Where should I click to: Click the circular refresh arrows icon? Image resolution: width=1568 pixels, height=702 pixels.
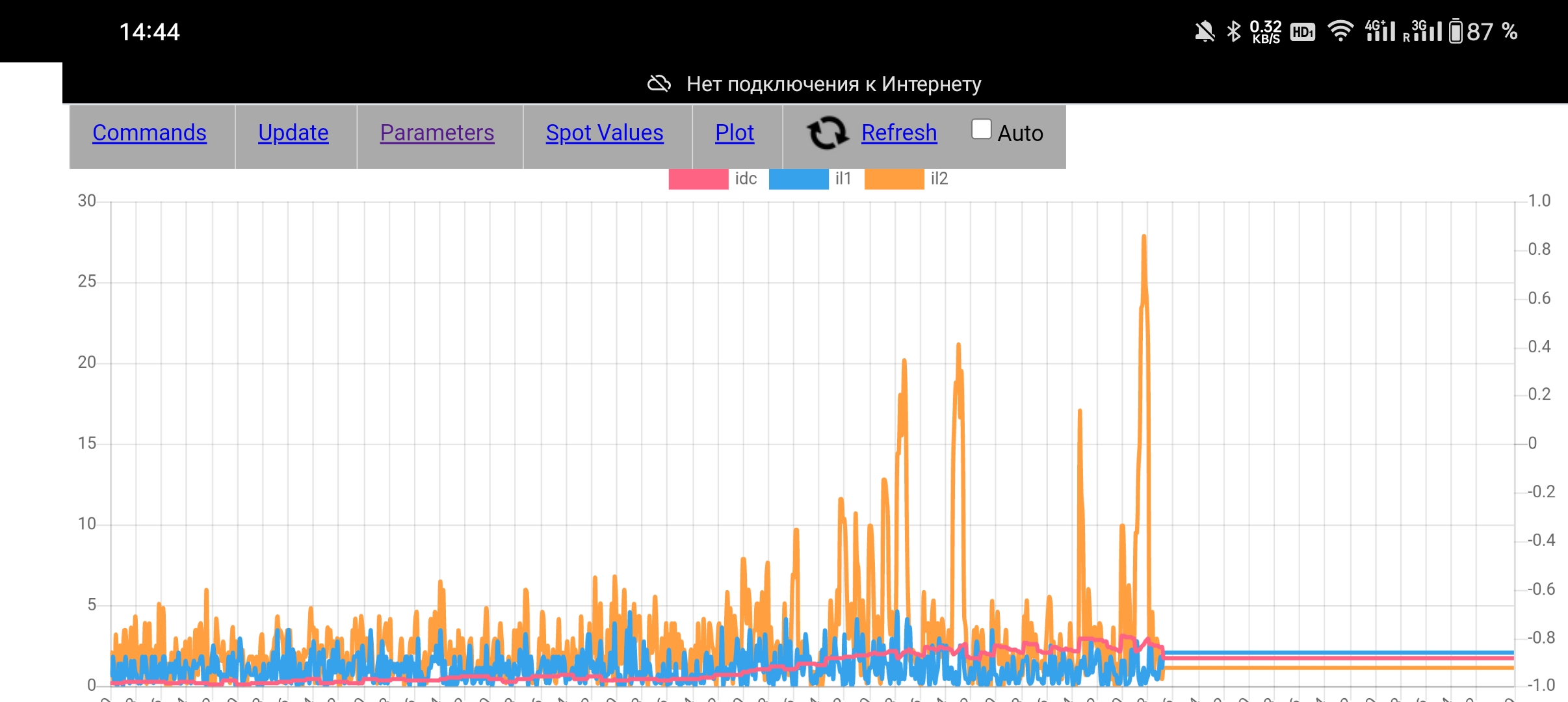pos(827,133)
